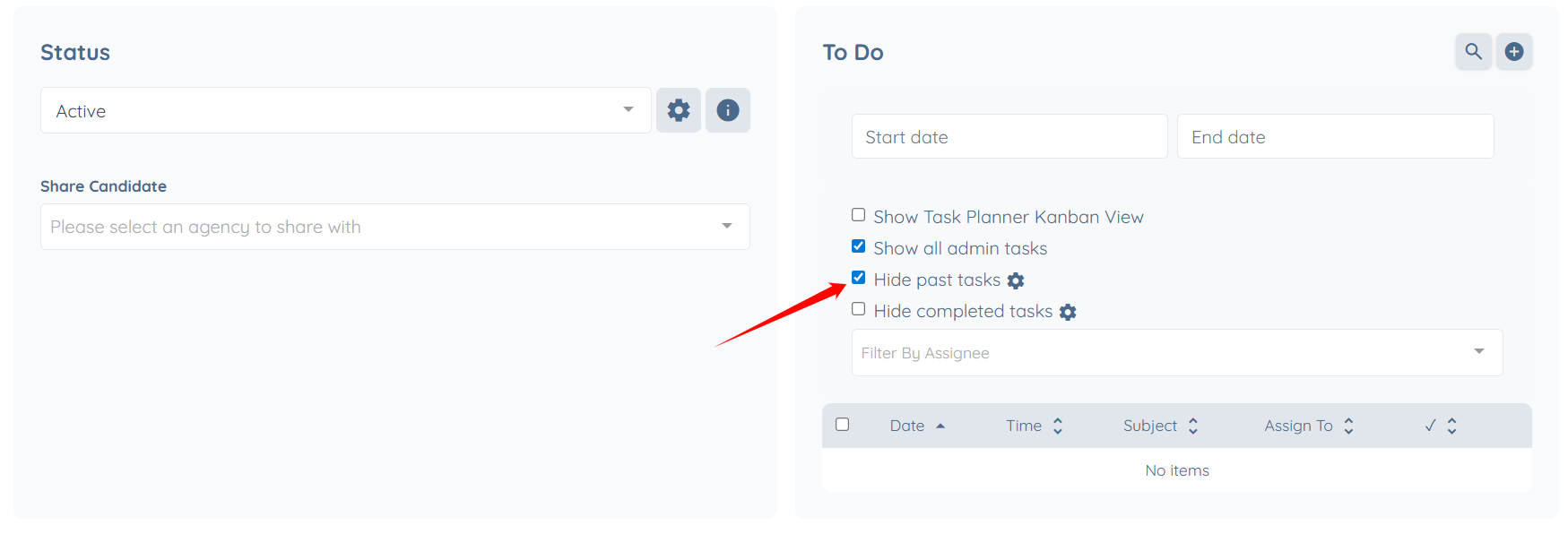The image size is (1568, 534).
Task: Uncheck Hide past tasks checkbox
Action: click(858, 278)
